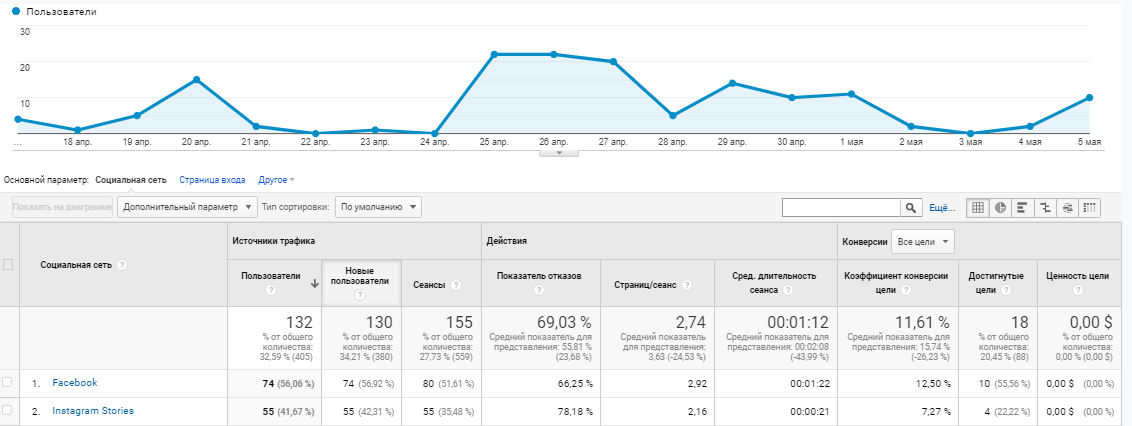Click the magnifier search icon button

(x=911, y=207)
